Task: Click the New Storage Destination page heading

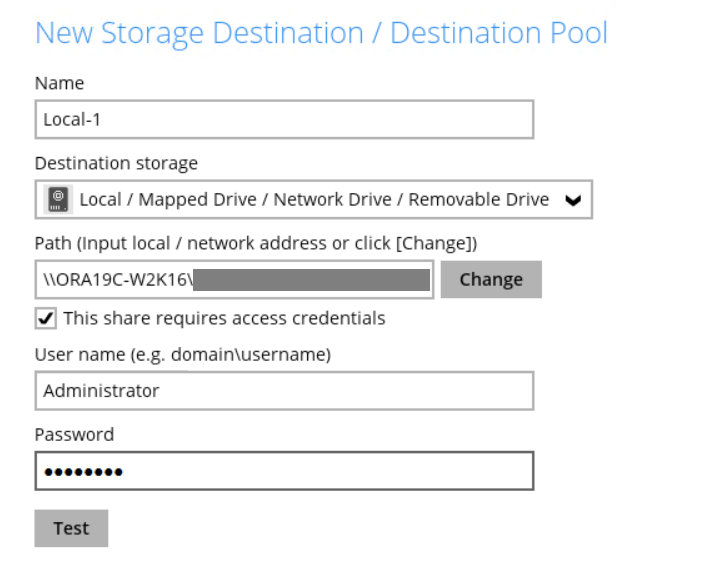Action: (321, 33)
